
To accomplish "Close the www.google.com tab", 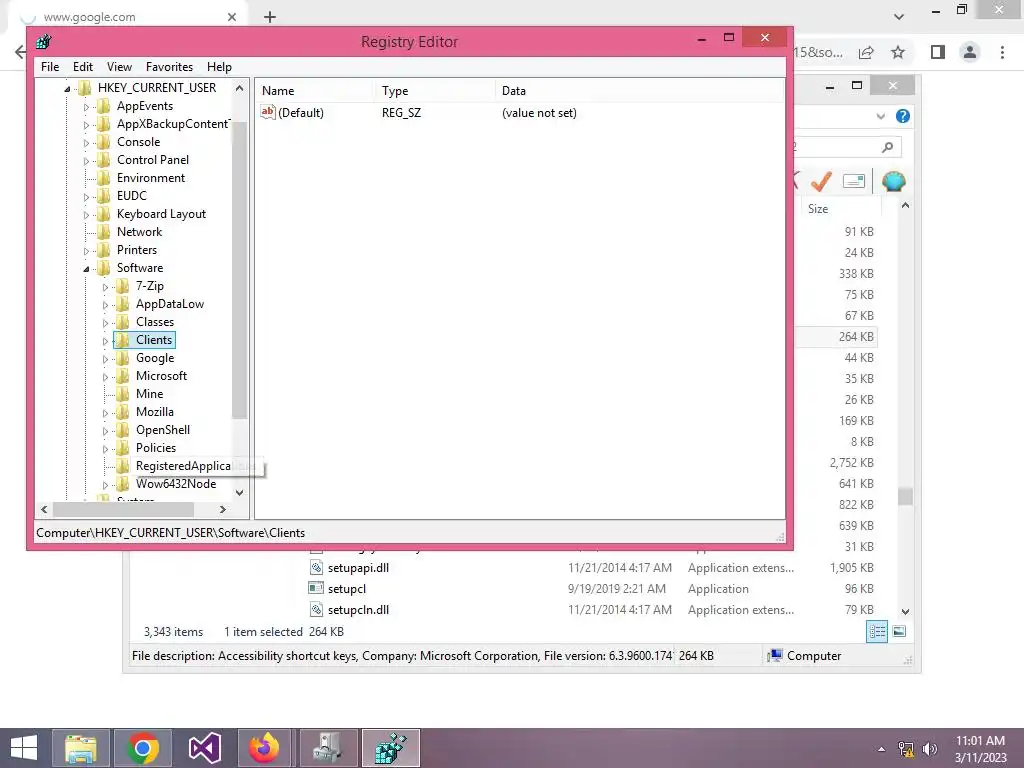I will pos(232,17).
